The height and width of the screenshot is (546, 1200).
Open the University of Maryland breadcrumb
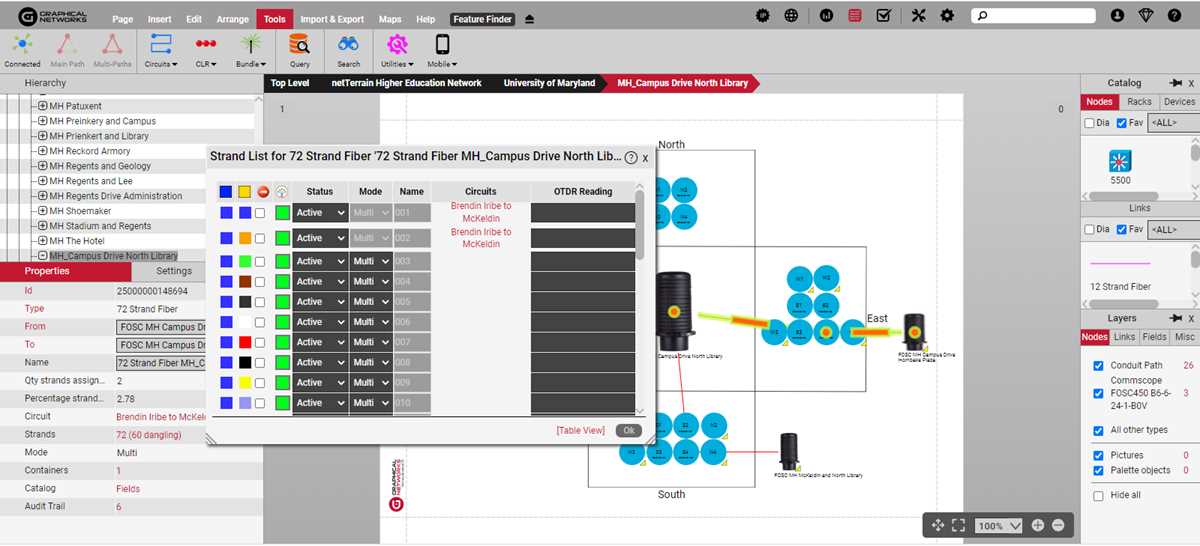point(549,83)
